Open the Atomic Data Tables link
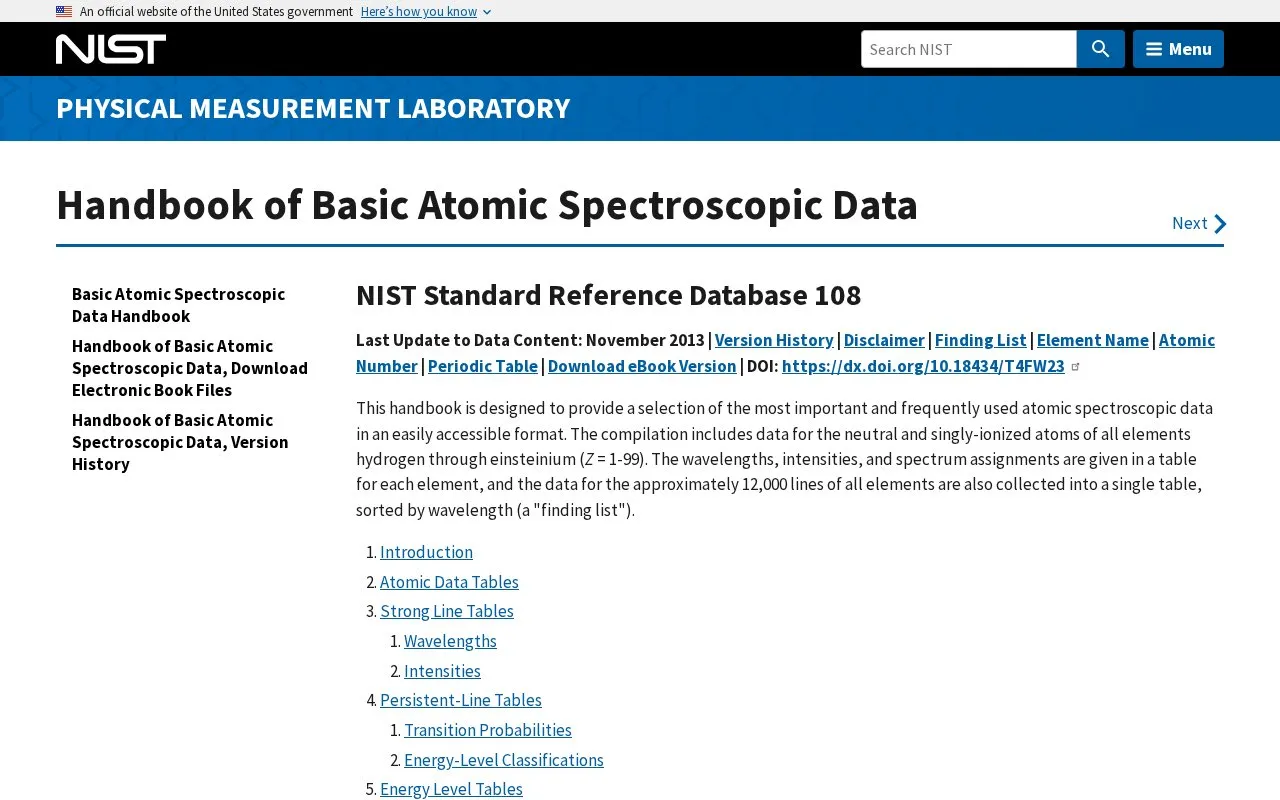Viewport: 1280px width, 800px height. [x=449, y=582]
